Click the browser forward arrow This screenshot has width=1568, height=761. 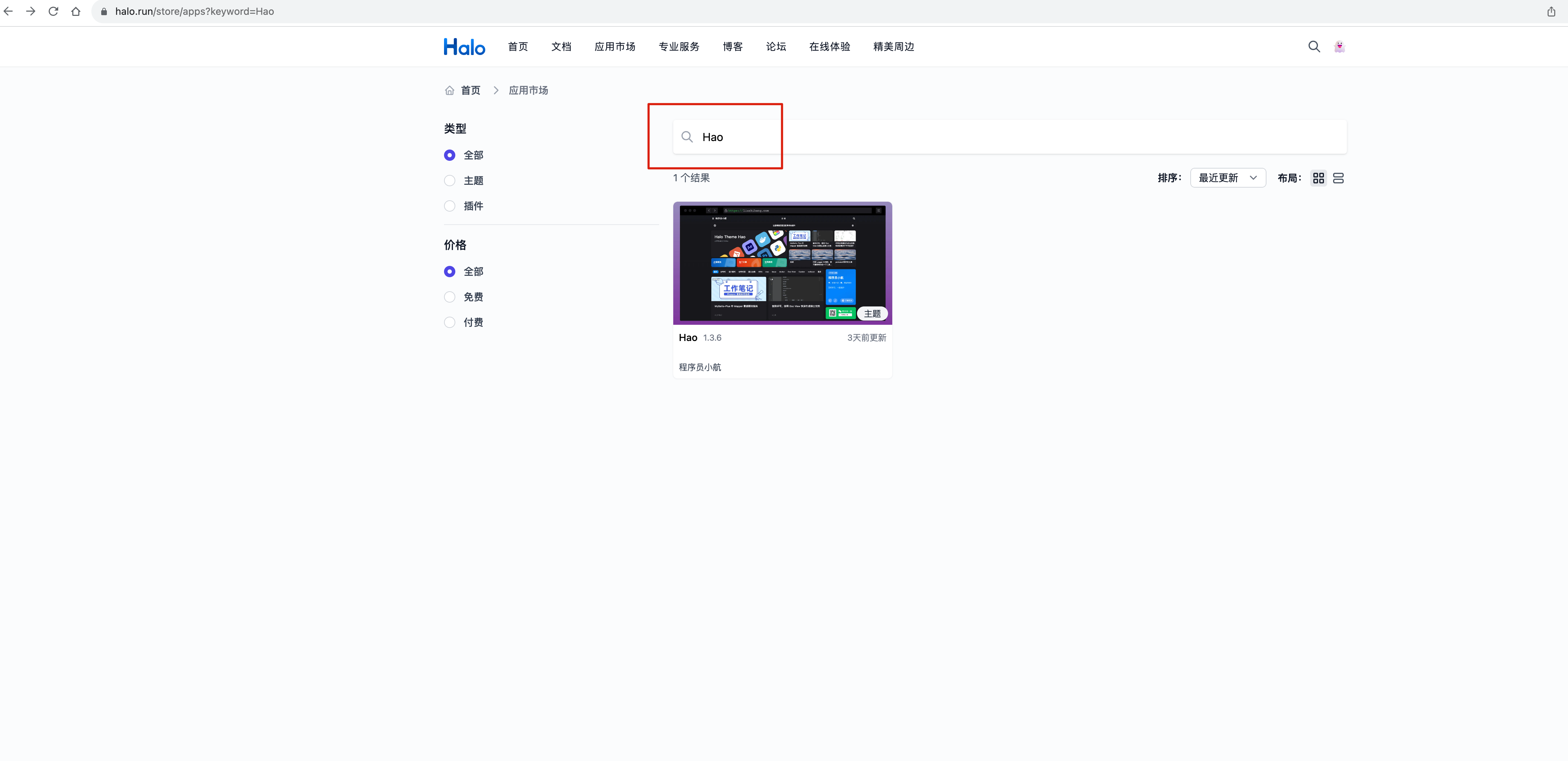coord(31,12)
